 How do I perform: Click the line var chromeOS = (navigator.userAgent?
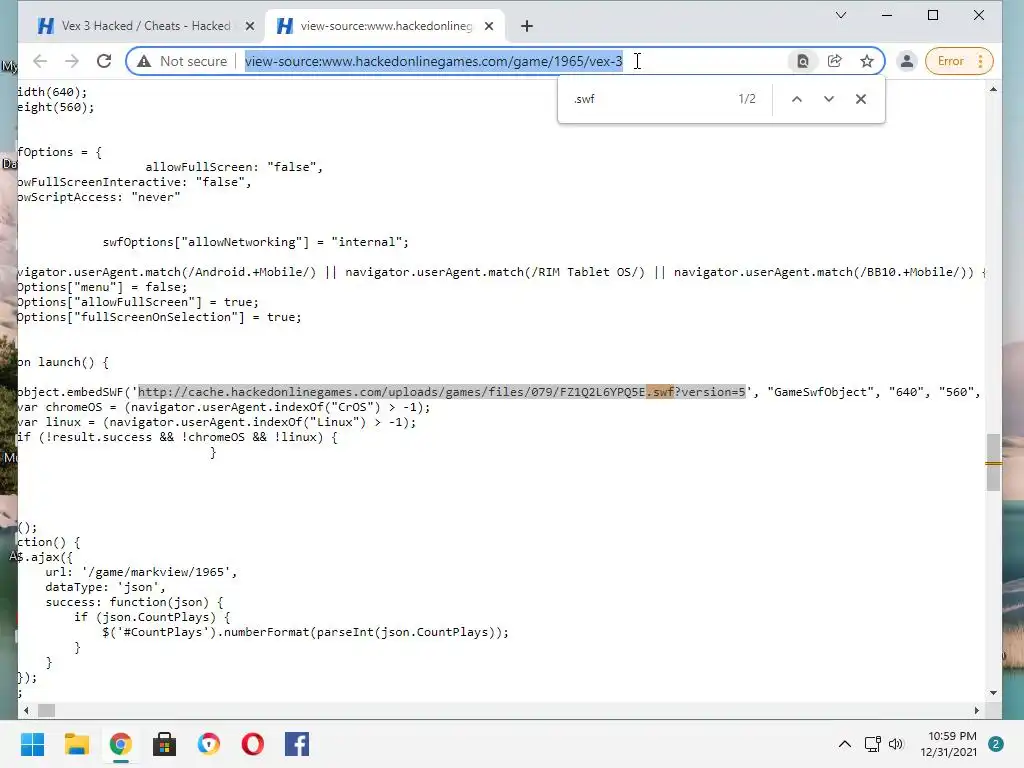pyautogui.click(x=224, y=407)
